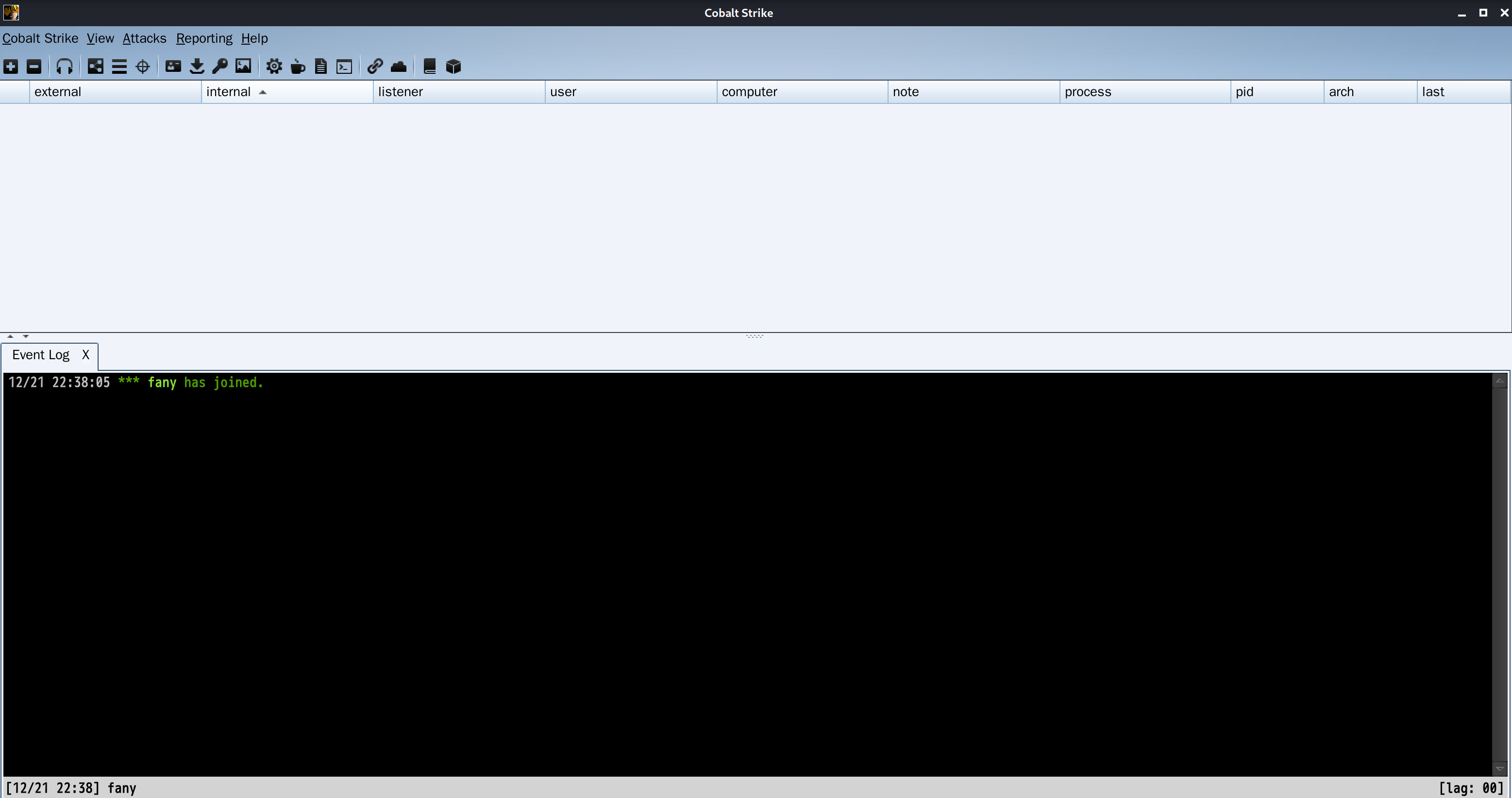
Task: View downloaded files
Action: (197, 66)
